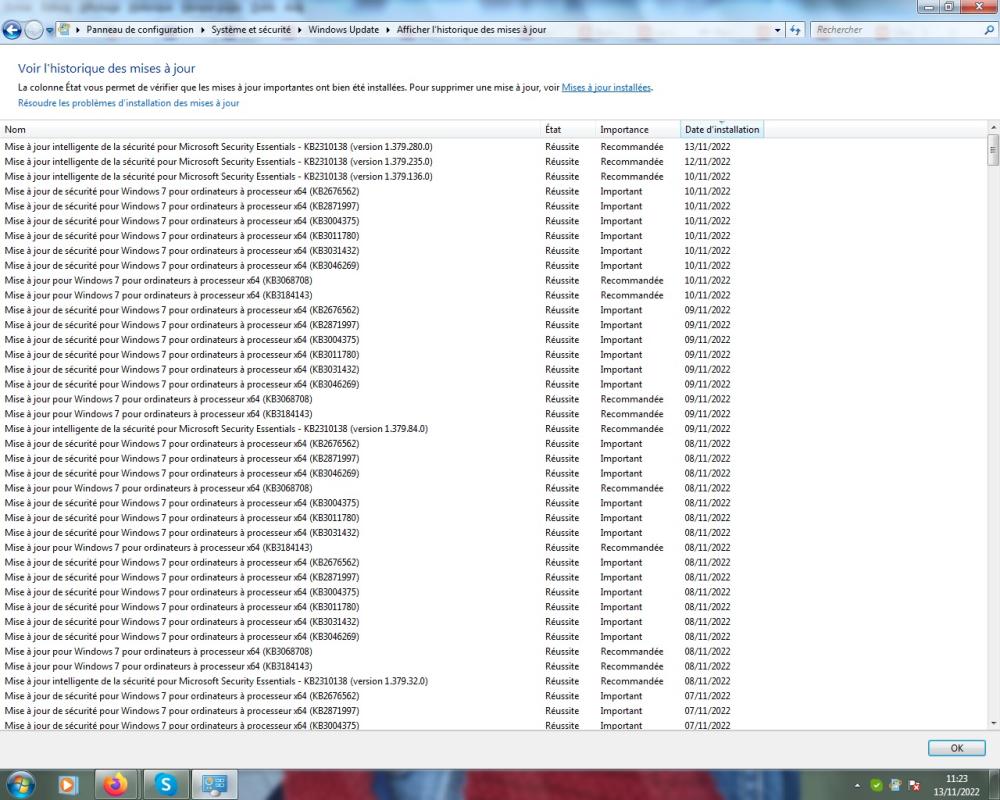The height and width of the screenshot is (800, 1000).
Task: Click the OK button
Action: coord(957,748)
